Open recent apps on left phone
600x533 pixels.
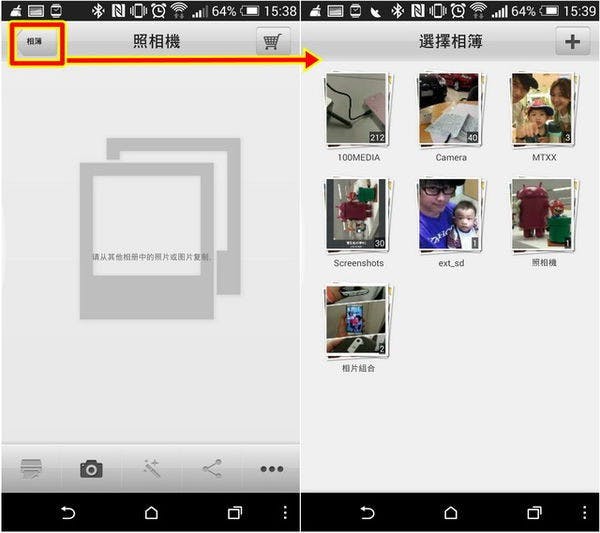[234, 512]
